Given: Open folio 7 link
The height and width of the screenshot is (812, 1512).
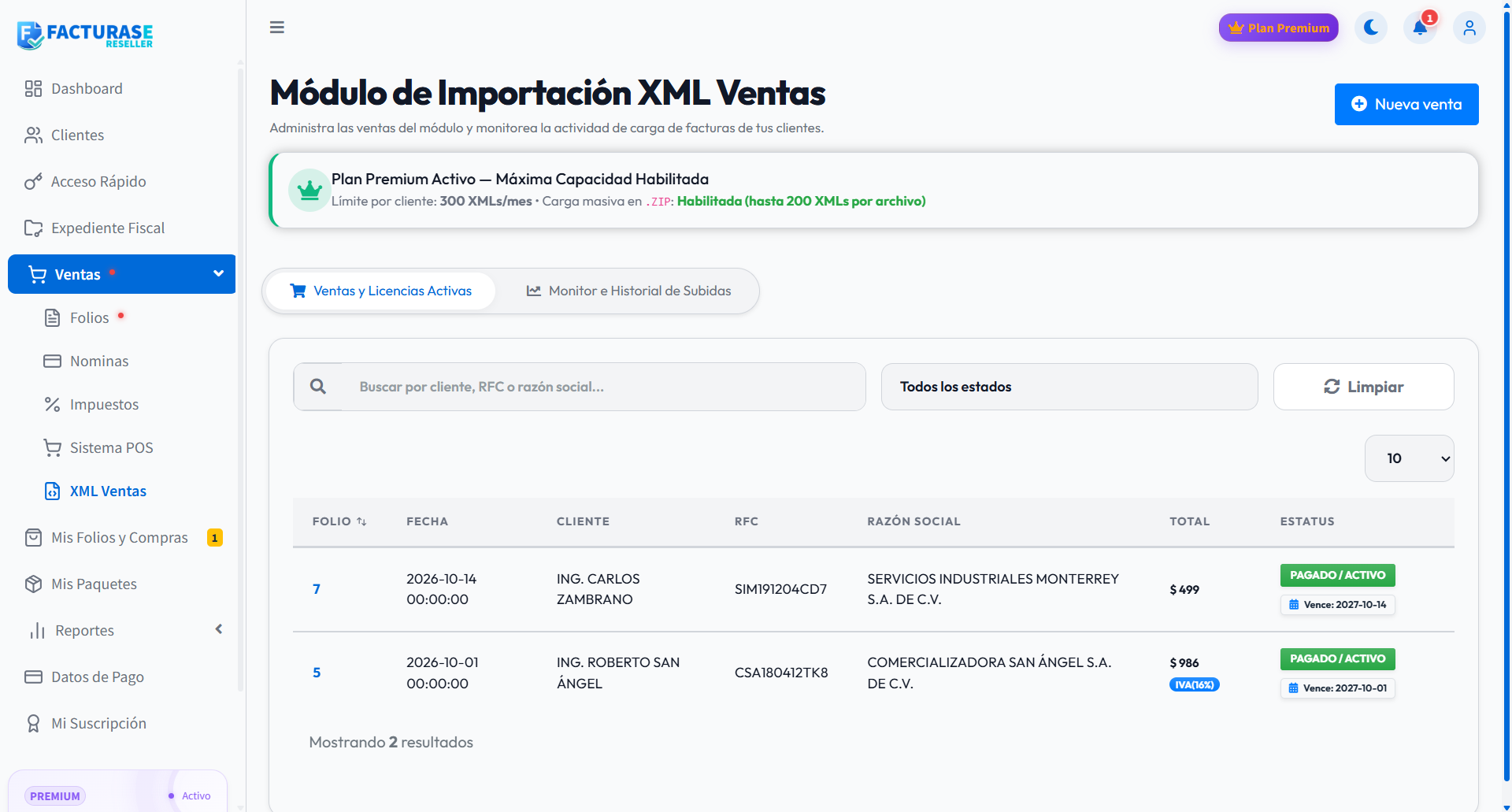Looking at the screenshot, I should [x=317, y=589].
